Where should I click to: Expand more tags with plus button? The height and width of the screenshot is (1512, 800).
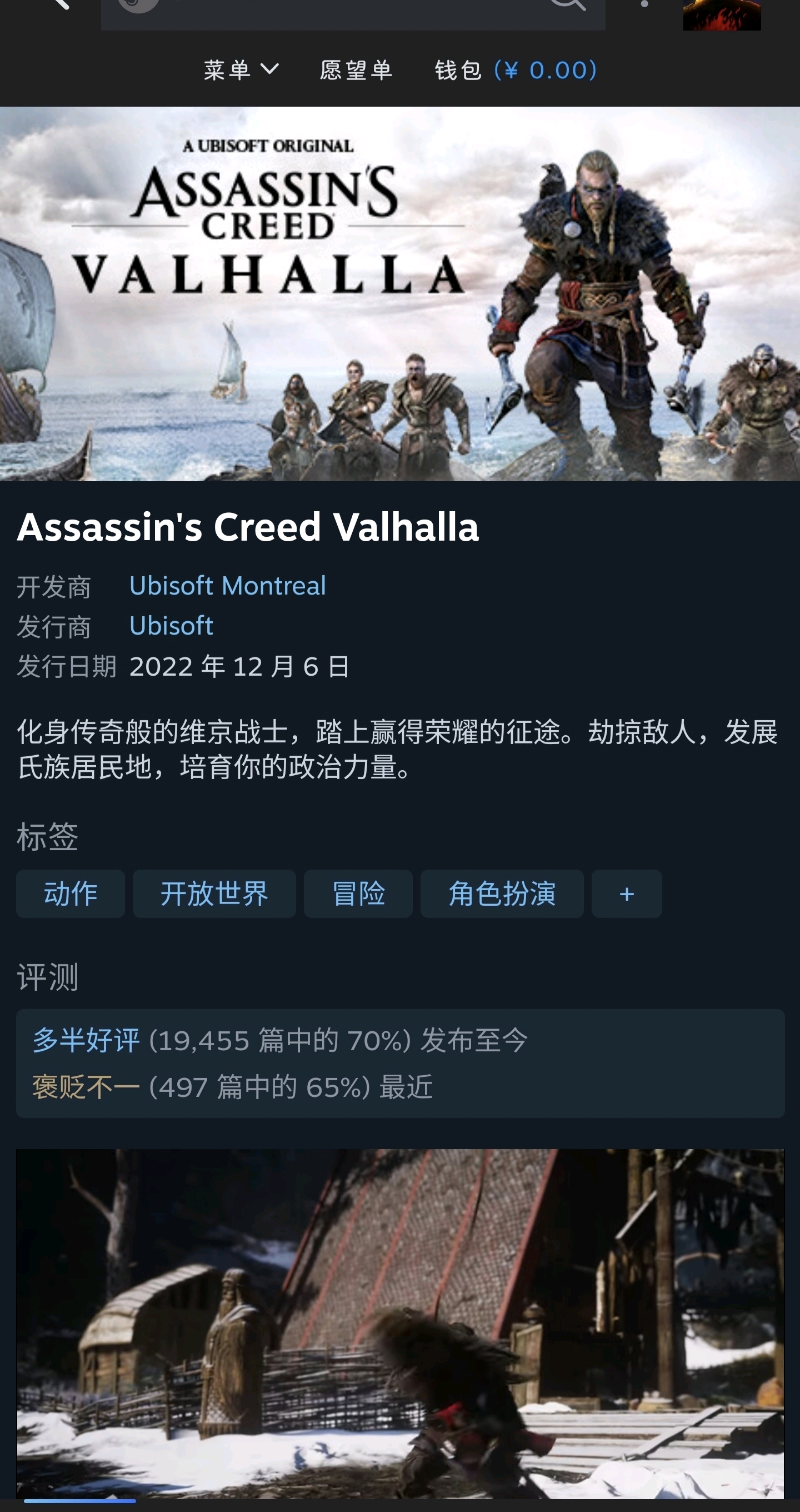click(627, 894)
